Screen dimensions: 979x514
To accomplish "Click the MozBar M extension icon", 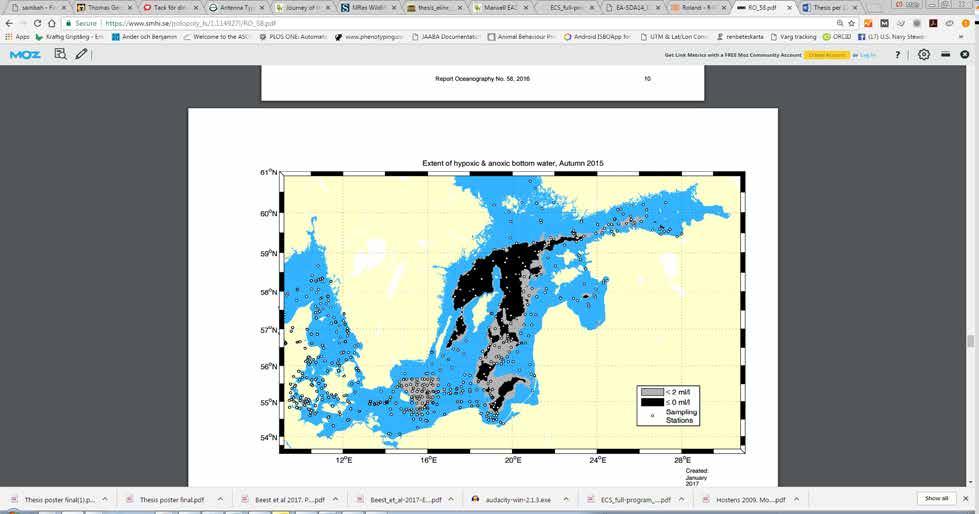I will point(884,23).
